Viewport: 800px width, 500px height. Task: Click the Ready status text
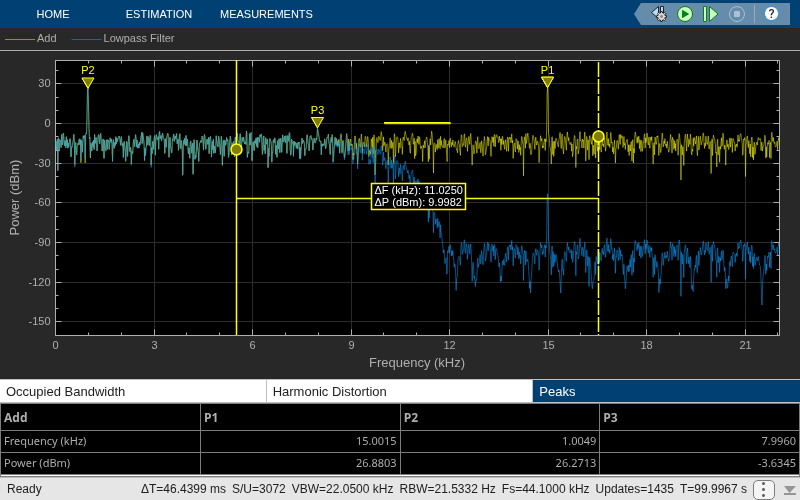click(x=24, y=489)
